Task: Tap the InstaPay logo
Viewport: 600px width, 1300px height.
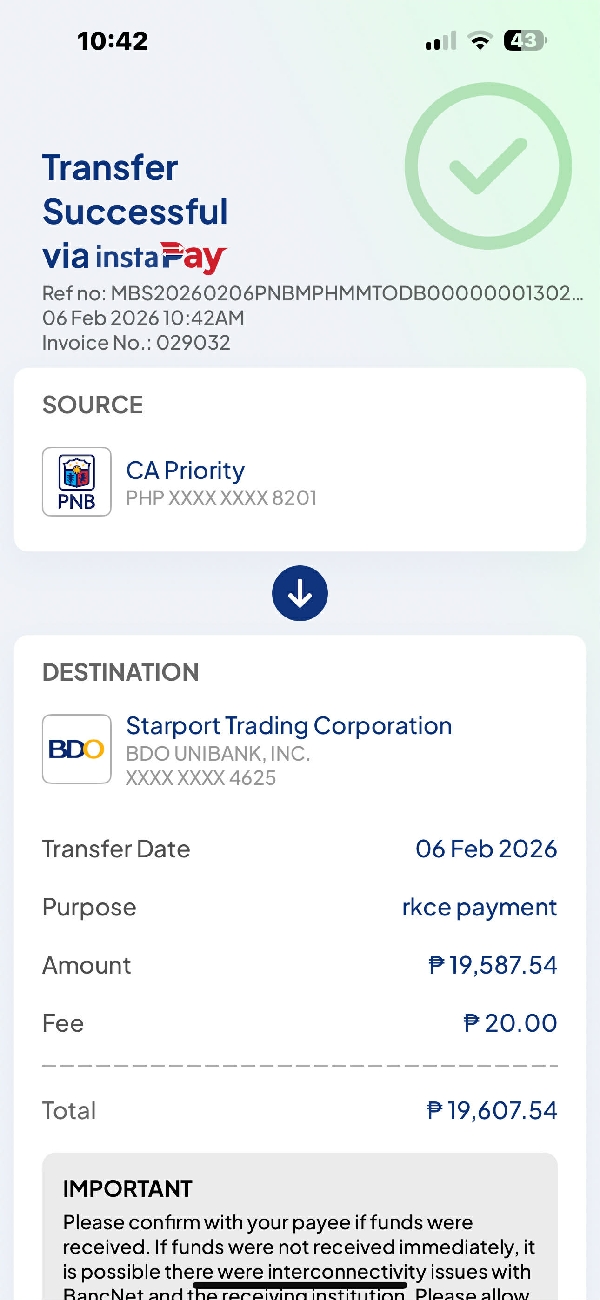Action: click(x=161, y=257)
